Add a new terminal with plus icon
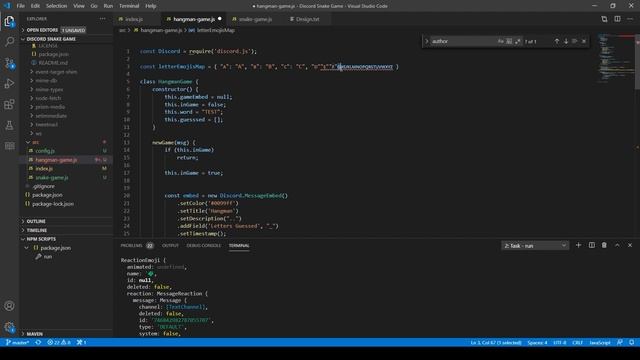This screenshot has height=360, width=640. pyautogui.click(x=578, y=245)
